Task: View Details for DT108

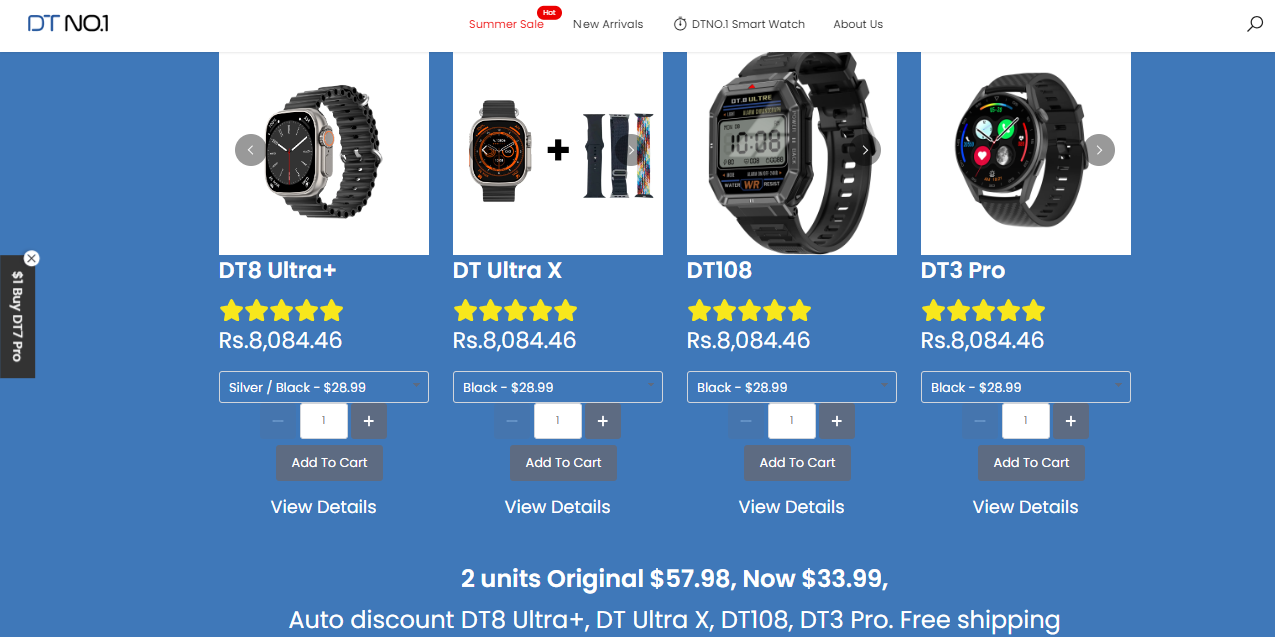Action: 791,507
